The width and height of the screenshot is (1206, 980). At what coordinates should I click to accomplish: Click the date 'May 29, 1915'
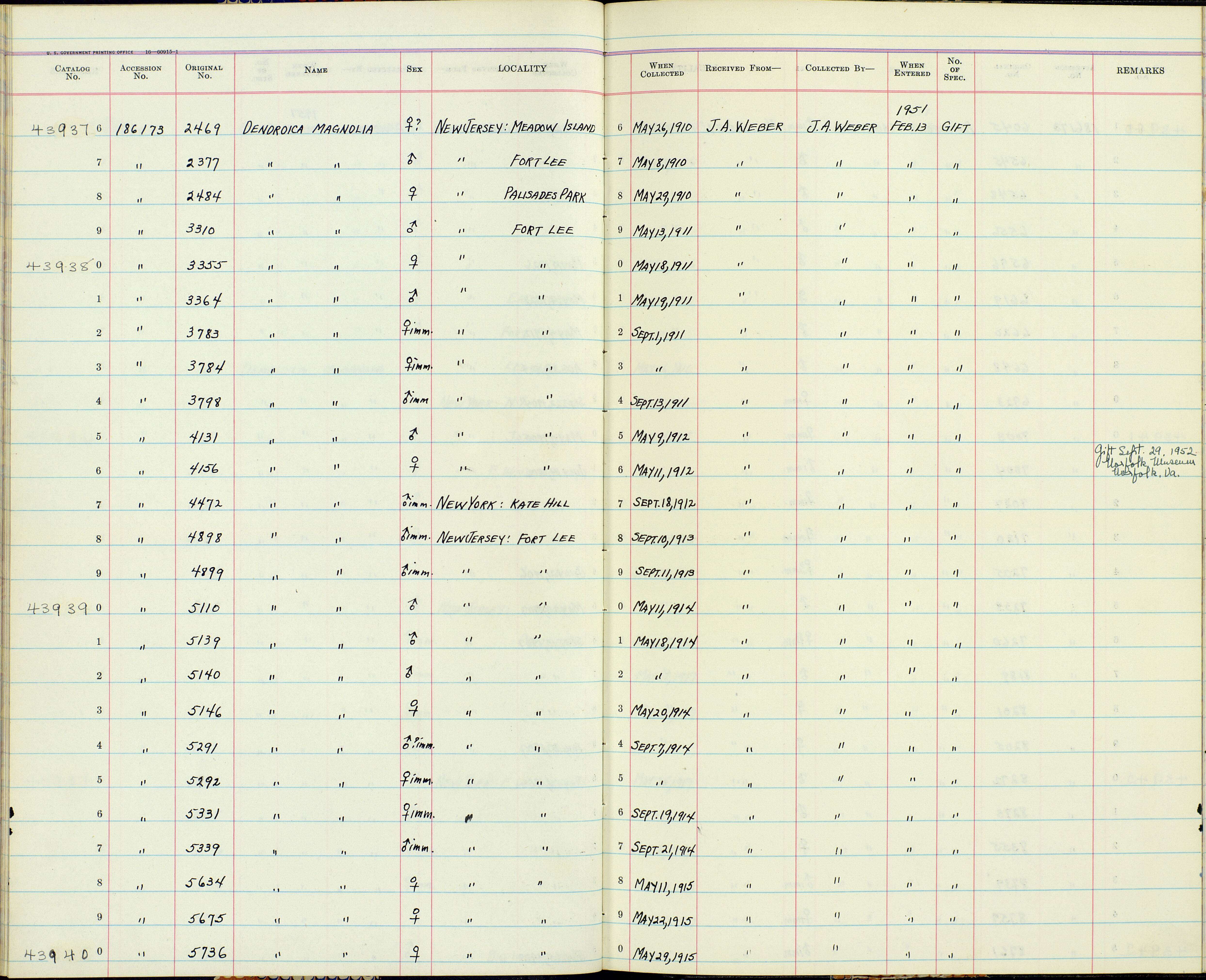click(x=664, y=956)
